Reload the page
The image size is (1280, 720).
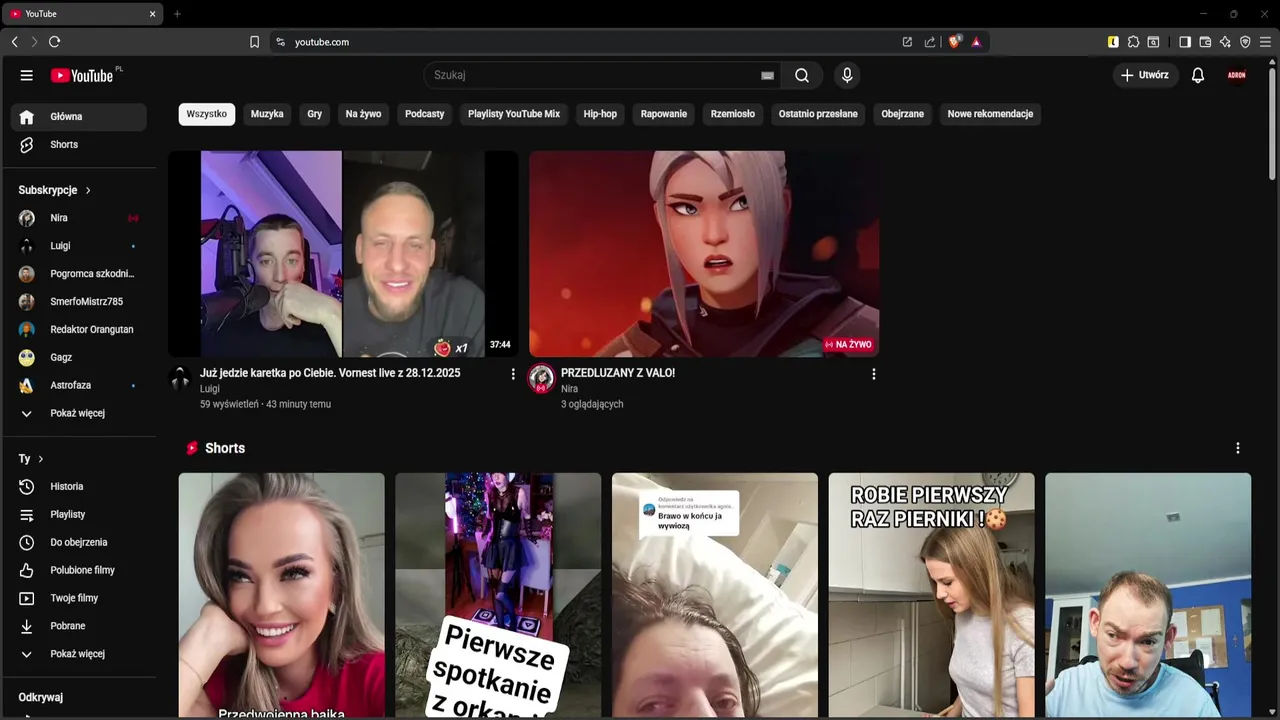(54, 42)
